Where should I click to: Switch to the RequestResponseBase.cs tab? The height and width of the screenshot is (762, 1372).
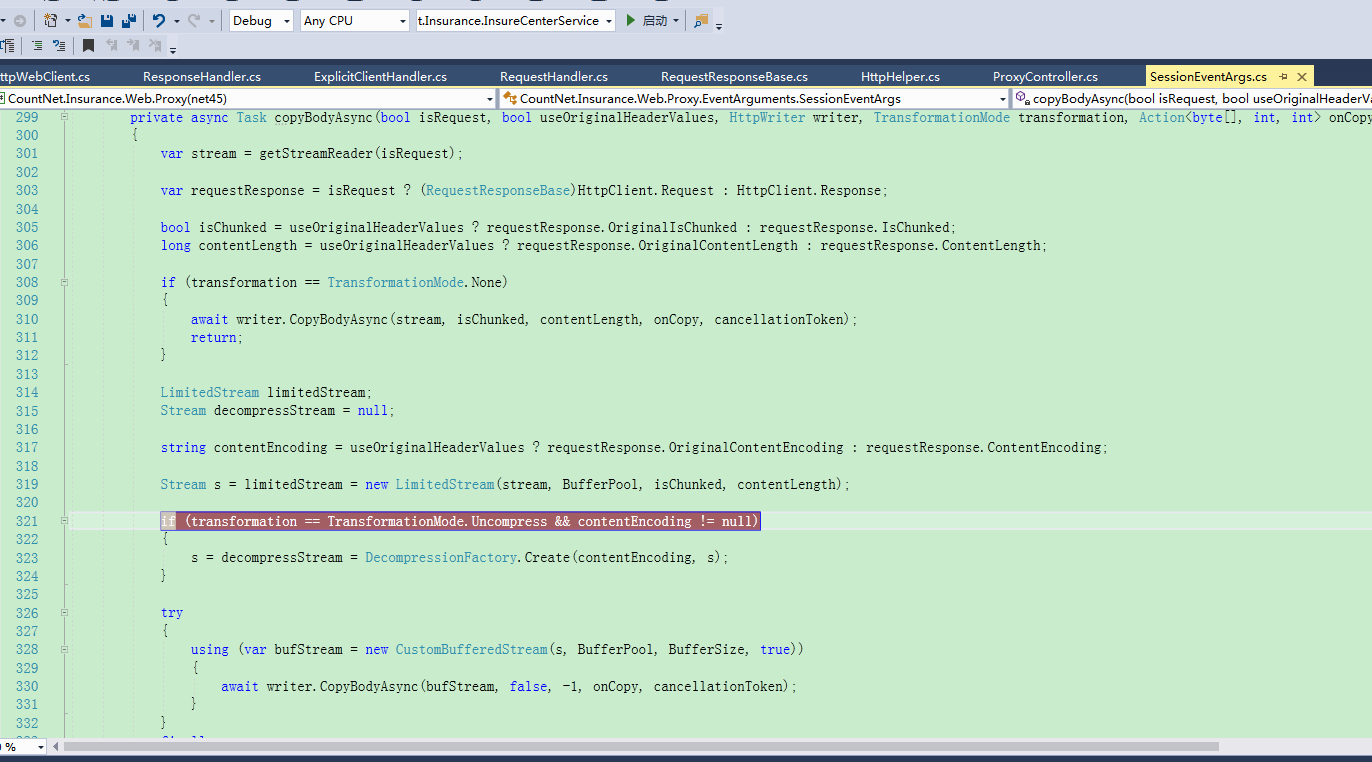(x=734, y=76)
